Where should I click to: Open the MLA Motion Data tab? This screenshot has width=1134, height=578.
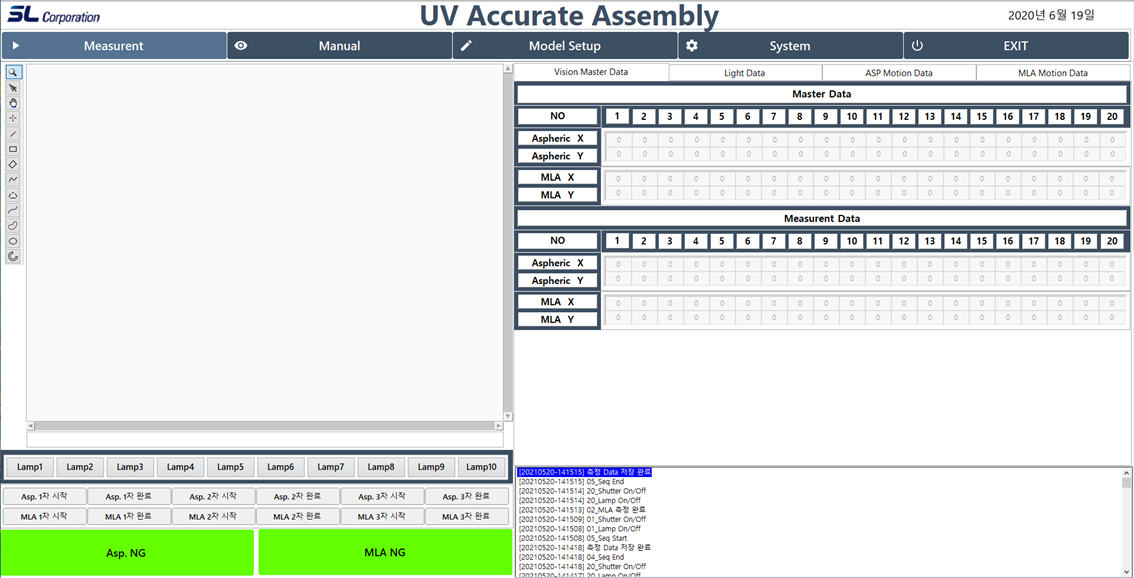click(1052, 73)
